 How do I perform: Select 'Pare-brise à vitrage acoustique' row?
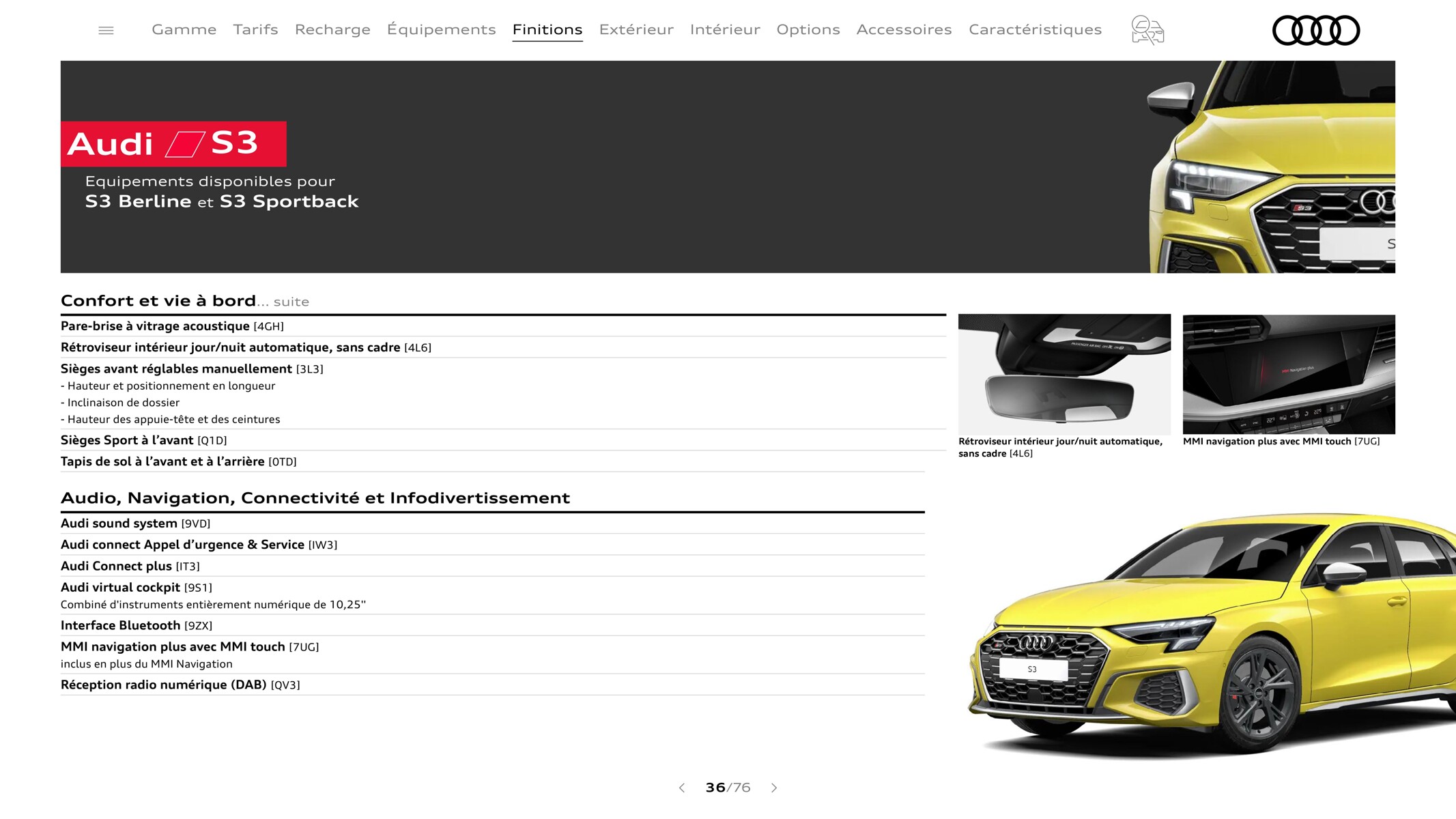[x=503, y=326]
